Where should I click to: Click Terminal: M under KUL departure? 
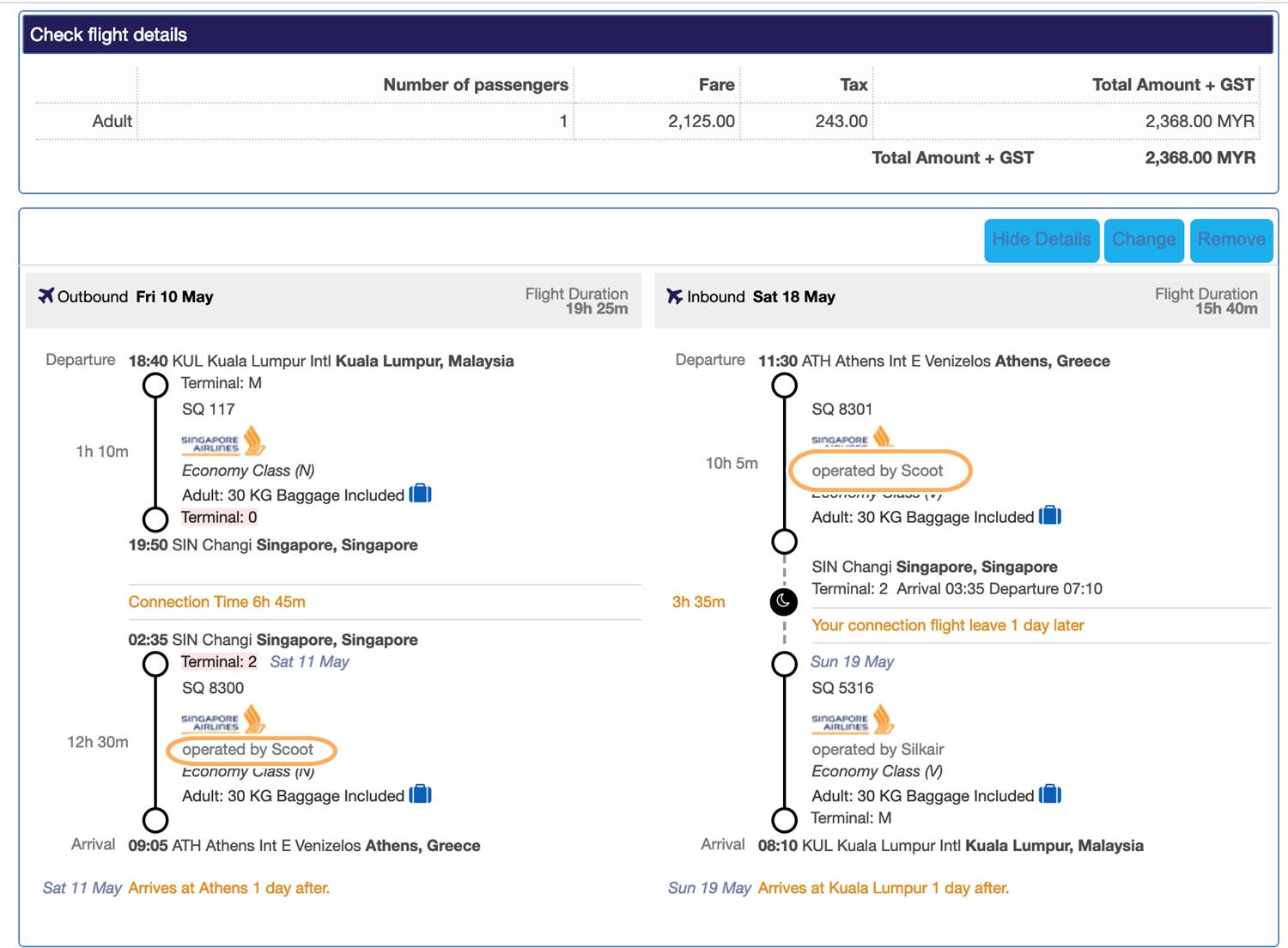tap(221, 383)
